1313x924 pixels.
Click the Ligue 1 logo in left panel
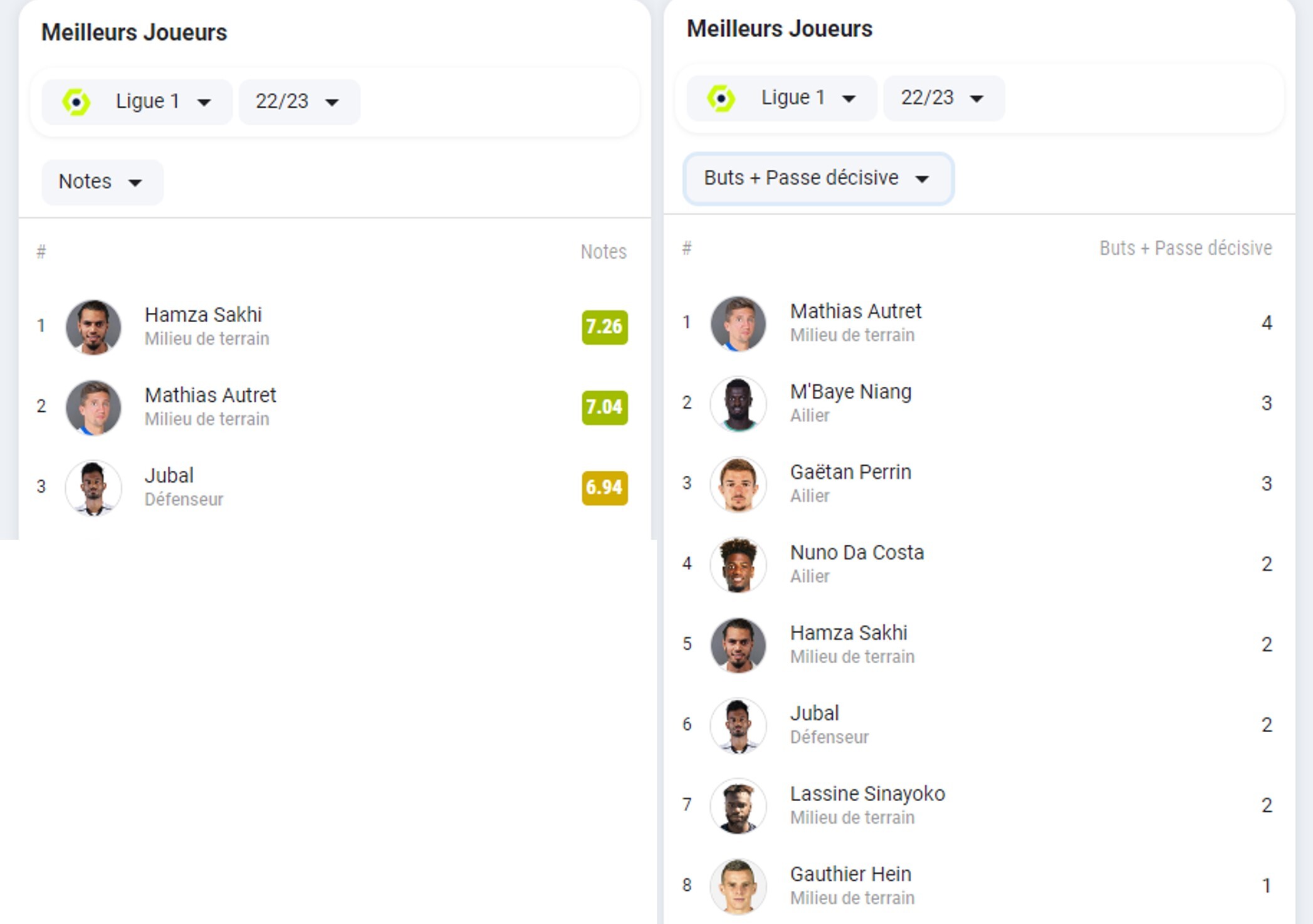[76, 102]
